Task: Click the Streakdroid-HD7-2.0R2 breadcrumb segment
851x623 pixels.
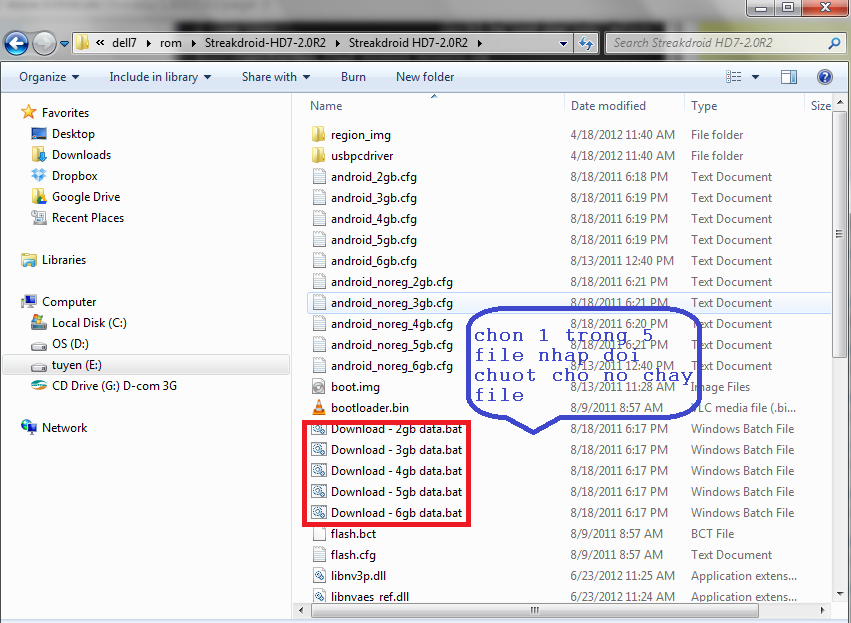Action: tap(265, 43)
